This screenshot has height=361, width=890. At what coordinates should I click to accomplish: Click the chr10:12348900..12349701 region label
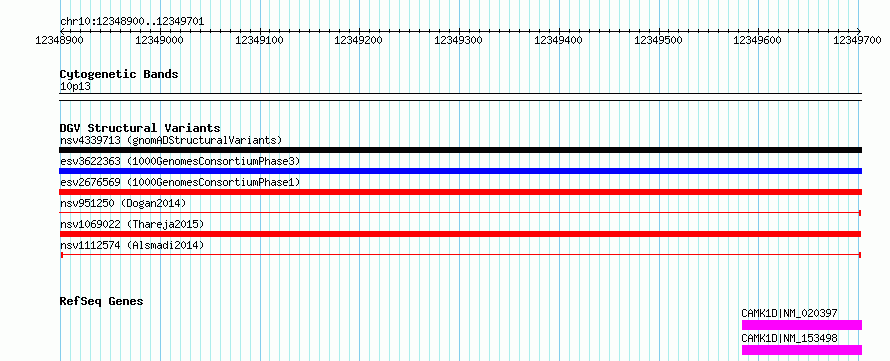tap(132, 22)
